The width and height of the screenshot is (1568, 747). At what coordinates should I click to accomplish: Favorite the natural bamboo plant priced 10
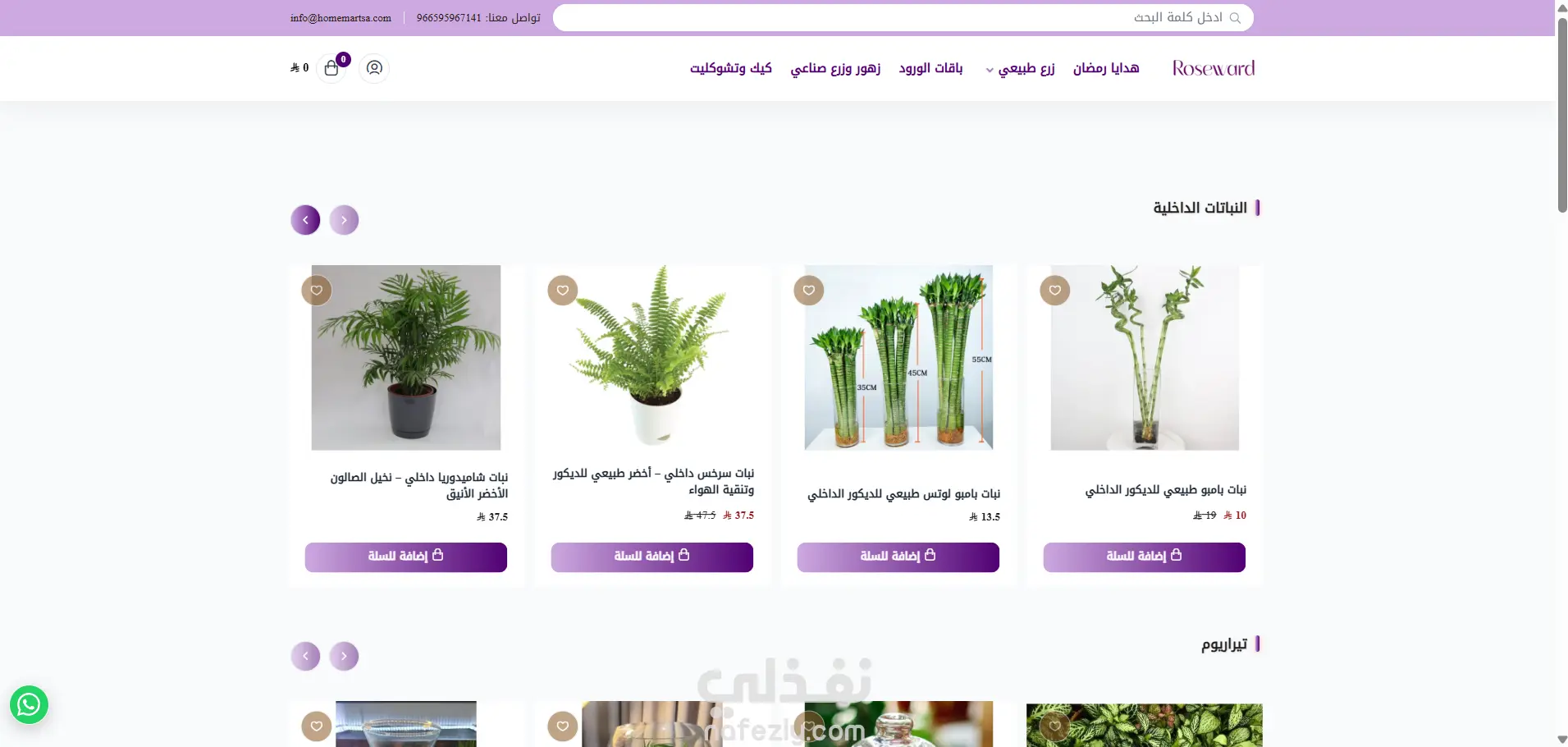tap(1055, 290)
